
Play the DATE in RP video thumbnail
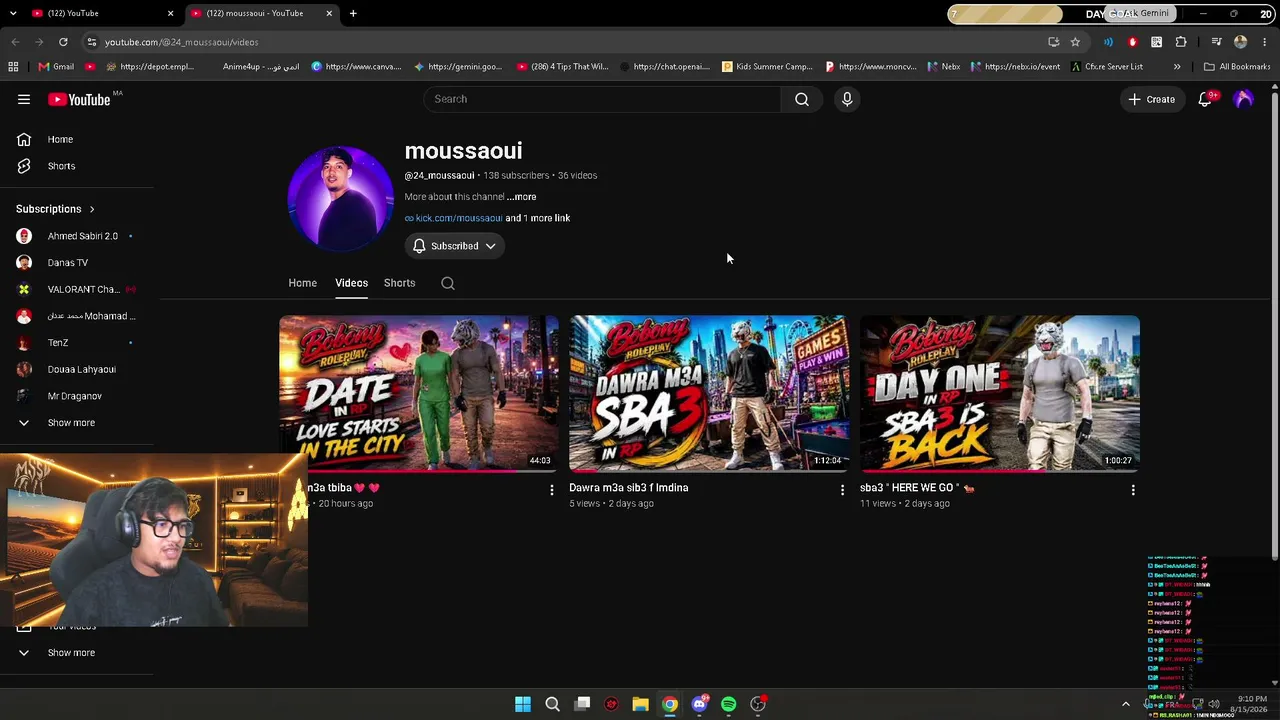click(x=419, y=393)
